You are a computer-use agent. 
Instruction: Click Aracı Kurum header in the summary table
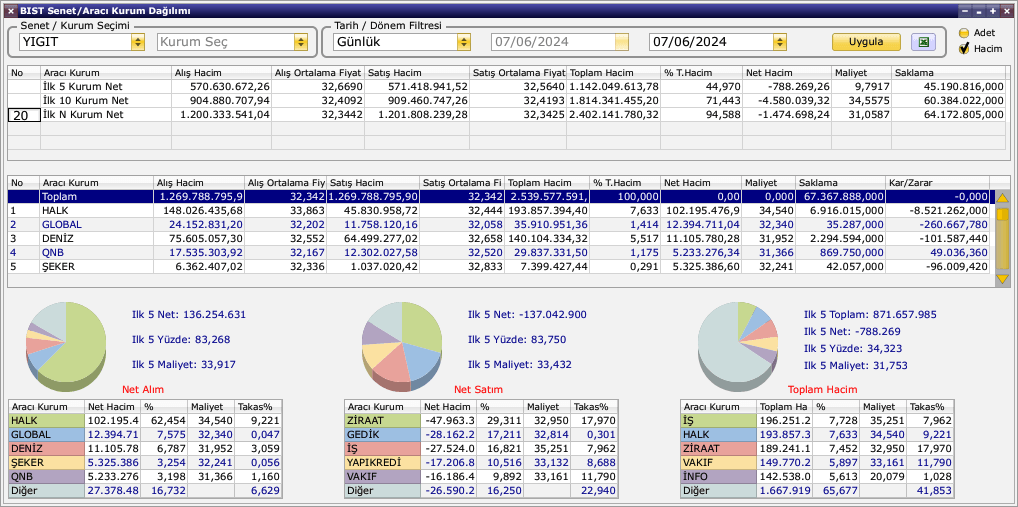106,73
